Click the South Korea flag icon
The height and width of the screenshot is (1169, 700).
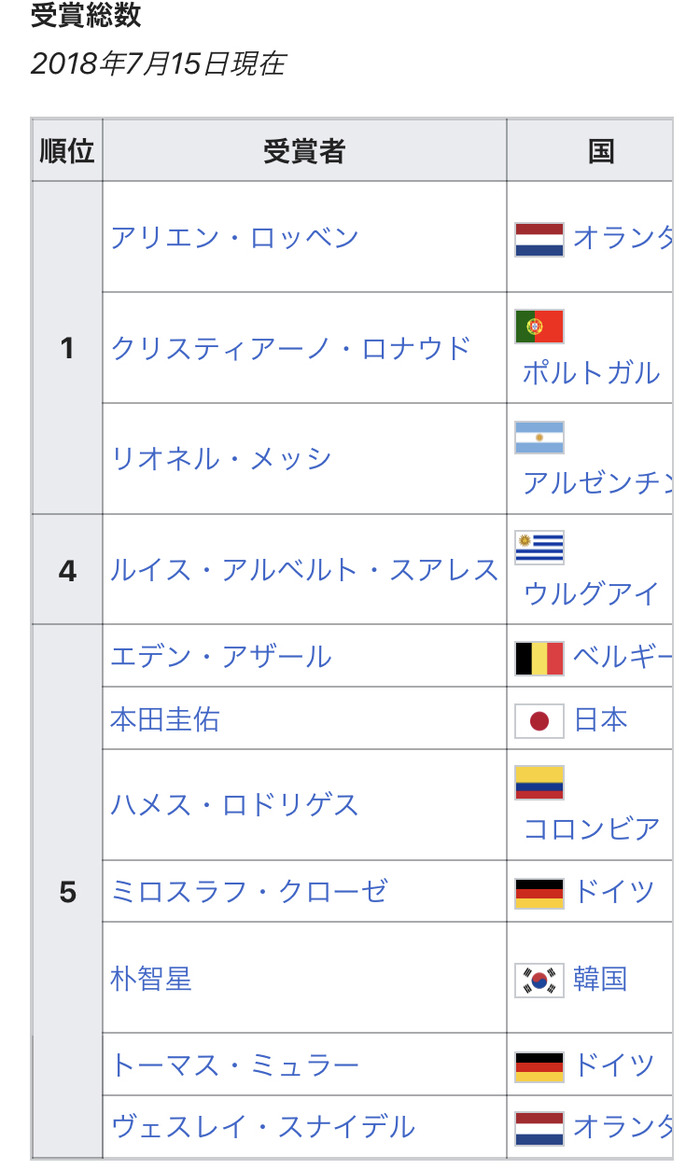[x=539, y=980]
